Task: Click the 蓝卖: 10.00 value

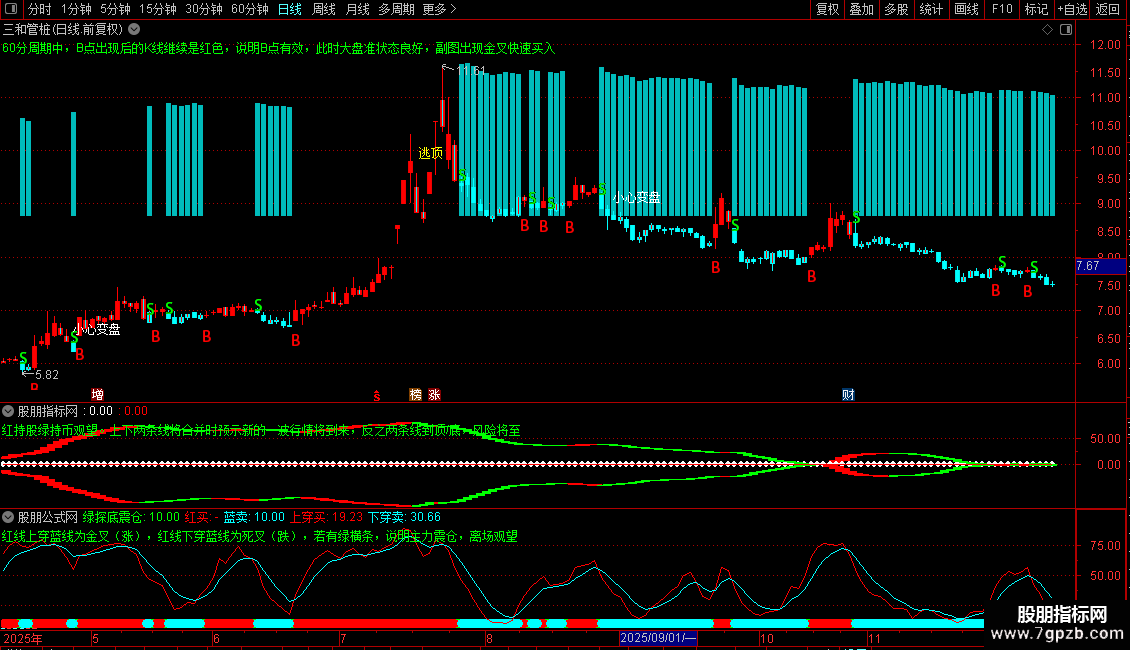Action: click(x=254, y=517)
